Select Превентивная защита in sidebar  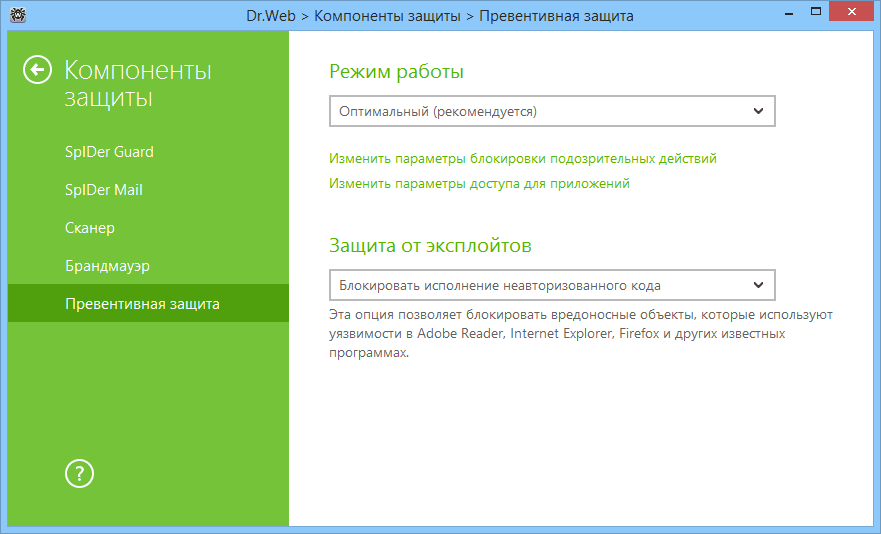[148, 304]
